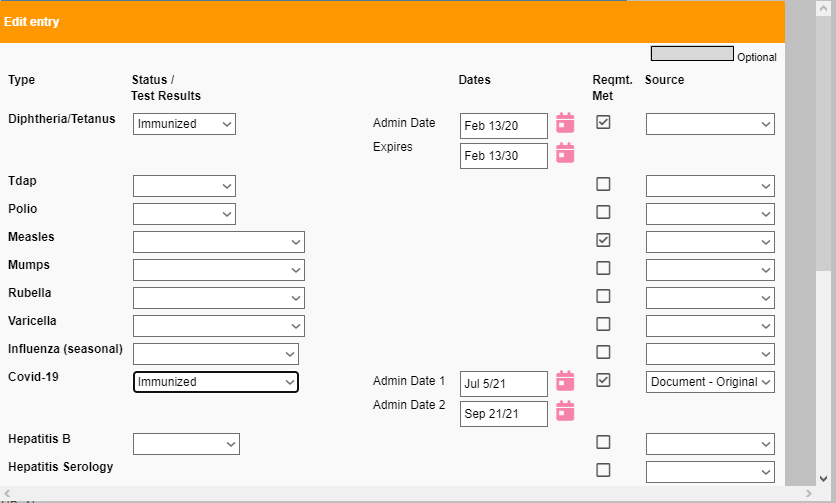The height and width of the screenshot is (503, 836).
Task: Open Rubella status dropdown
Action: tap(219, 298)
